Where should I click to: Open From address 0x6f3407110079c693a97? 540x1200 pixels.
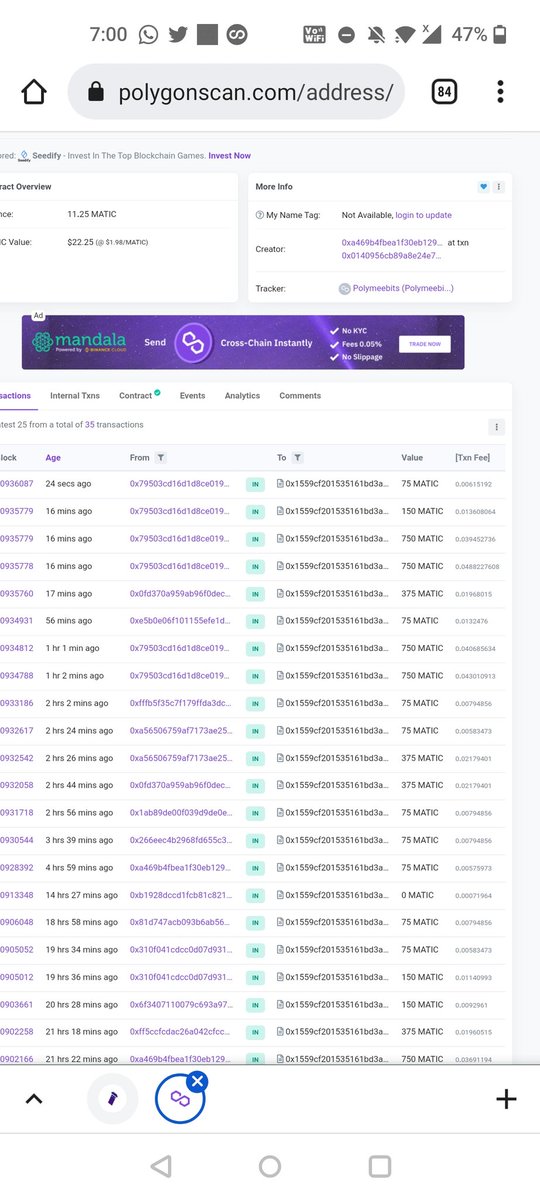pos(180,1004)
